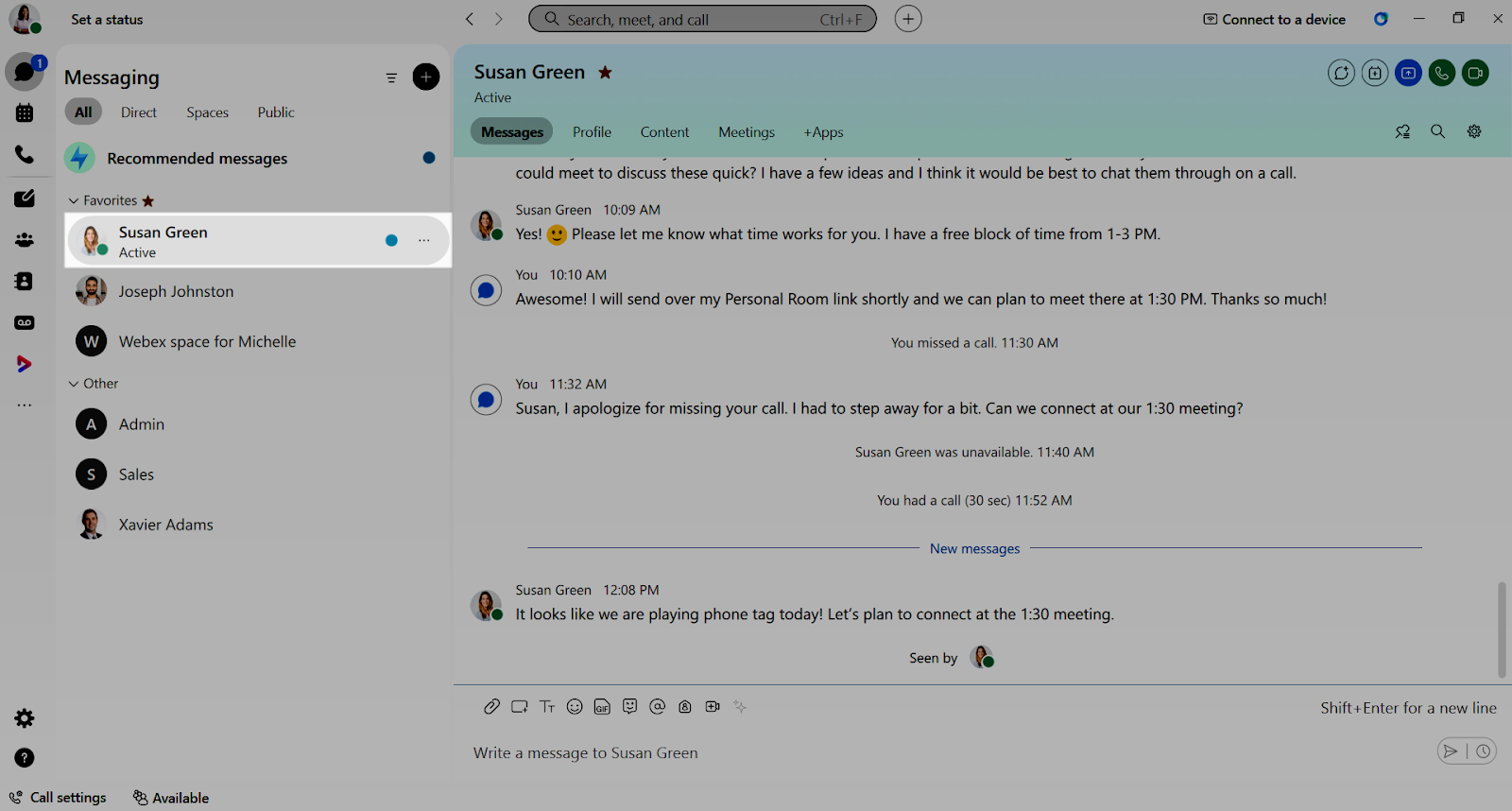Viewport: 1512px width, 811px height.
Task: Open the Whiteboards icon in the sidebar
Action: click(x=25, y=198)
